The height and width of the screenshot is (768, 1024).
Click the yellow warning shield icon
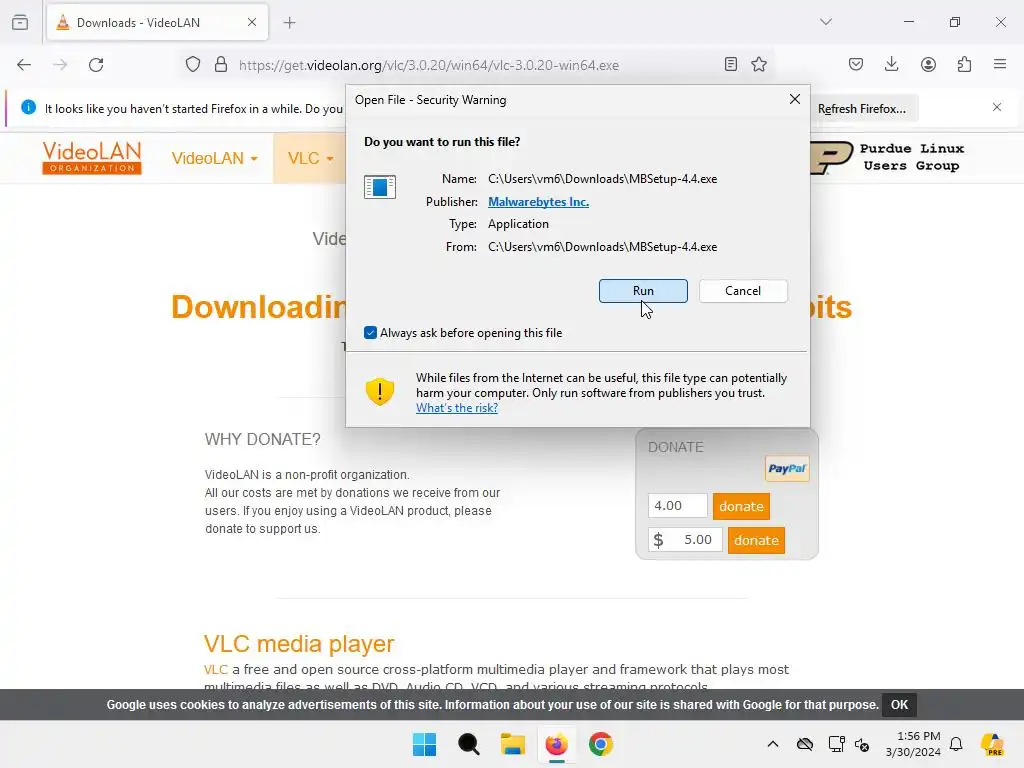379,391
